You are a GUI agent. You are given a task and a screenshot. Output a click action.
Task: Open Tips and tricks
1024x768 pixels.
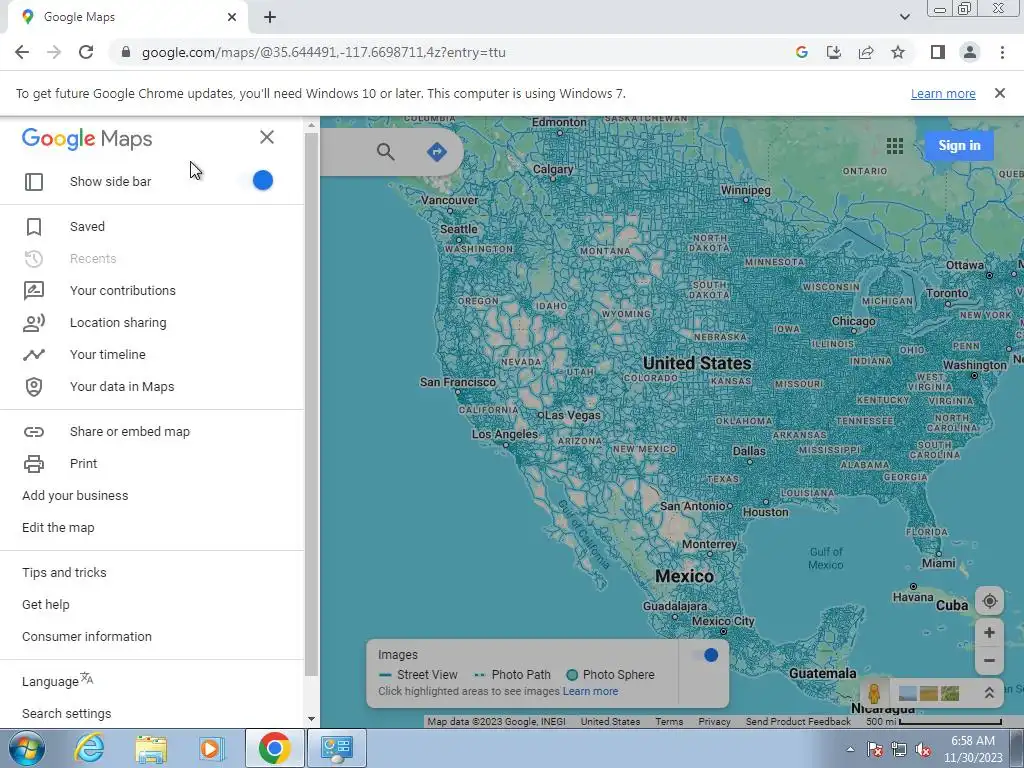[64, 573]
